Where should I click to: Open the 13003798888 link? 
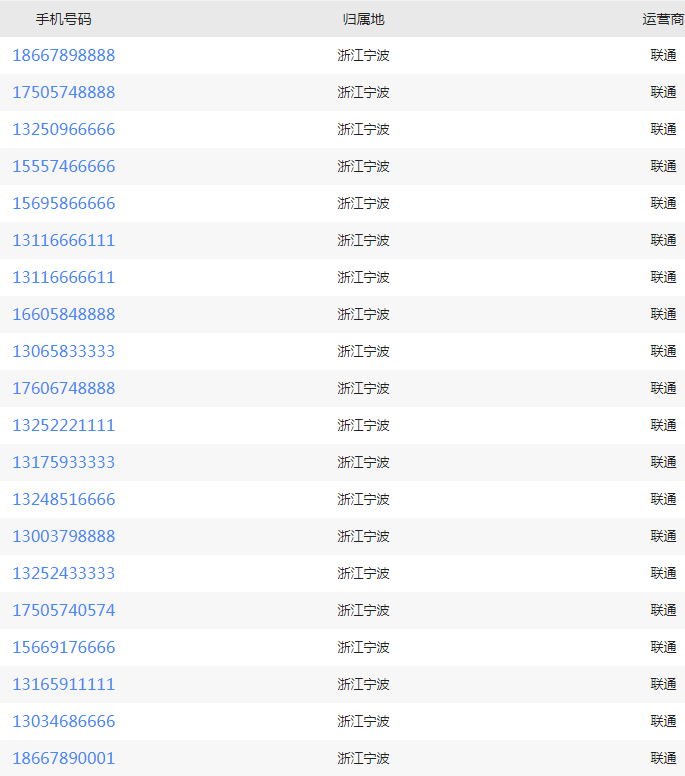point(63,536)
